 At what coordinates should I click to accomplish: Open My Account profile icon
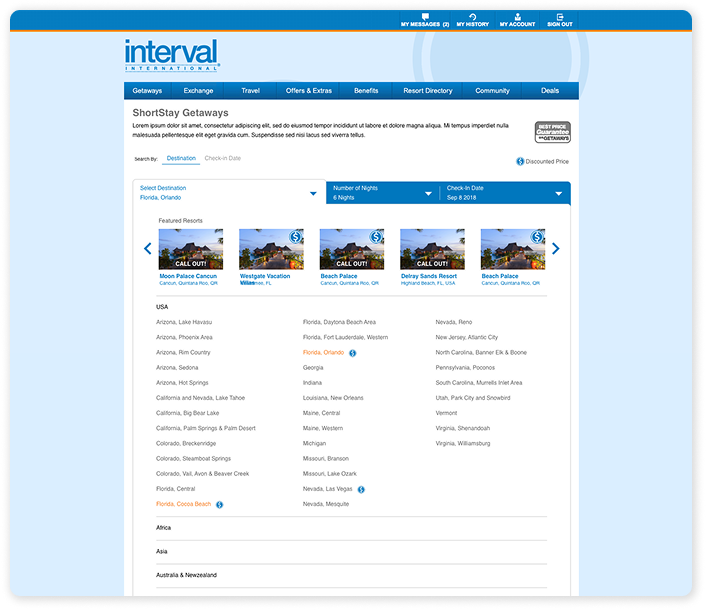pyautogui.click(x=517, y=17)
